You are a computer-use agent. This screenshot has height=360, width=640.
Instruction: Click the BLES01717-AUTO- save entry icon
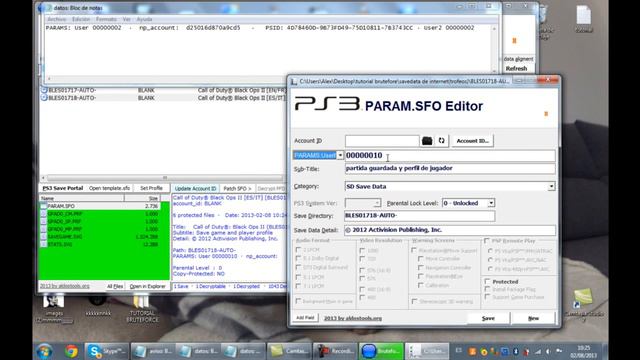pyautogui.click(x=44, y=90)
